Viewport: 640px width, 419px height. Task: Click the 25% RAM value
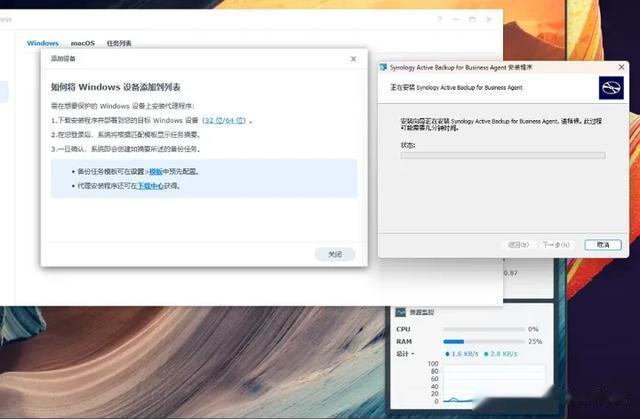coord(535,341)
